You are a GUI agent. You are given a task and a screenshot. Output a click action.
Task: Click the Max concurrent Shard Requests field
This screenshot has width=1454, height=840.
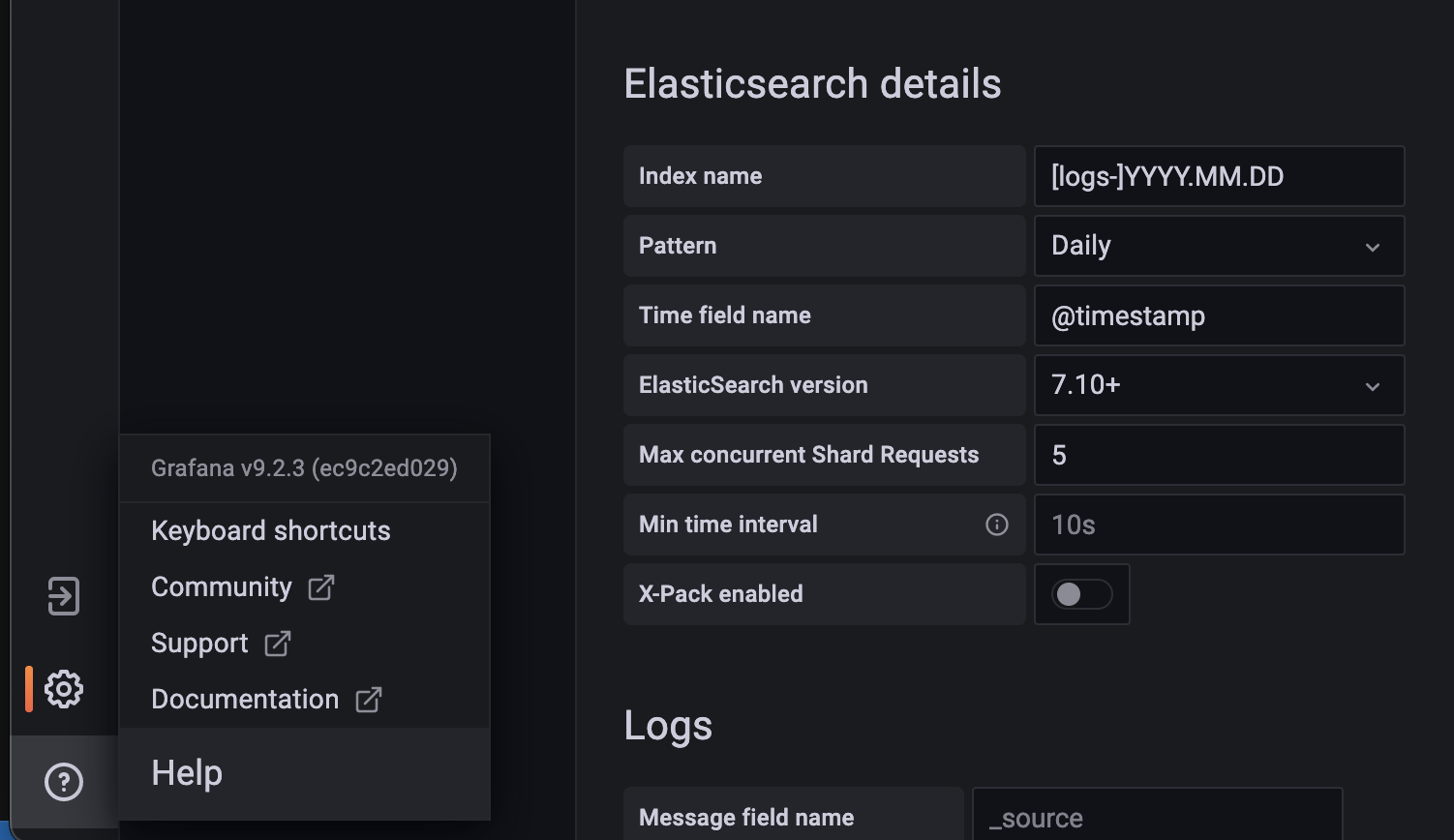1219,455
